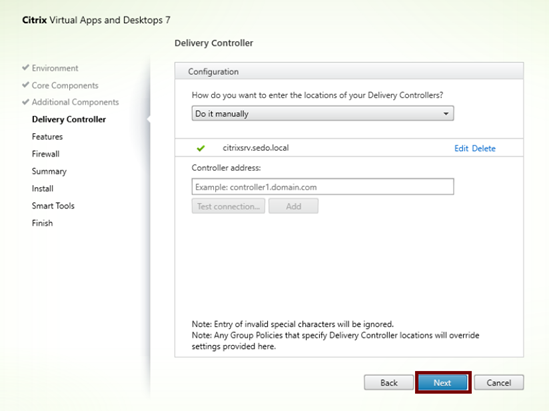549x411 pixels.
Task: Click the Delivery Controller page heading
Action: tap(214, 43)
